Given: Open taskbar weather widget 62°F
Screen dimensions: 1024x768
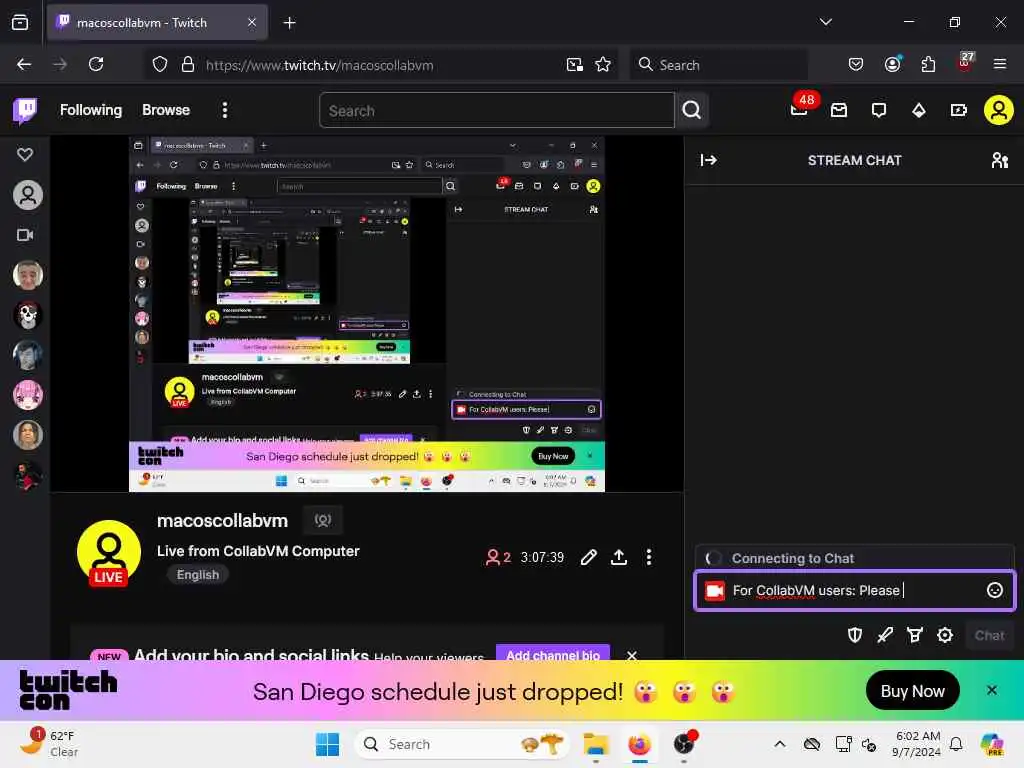Looking at the screenshot, I should coord(49,743).
